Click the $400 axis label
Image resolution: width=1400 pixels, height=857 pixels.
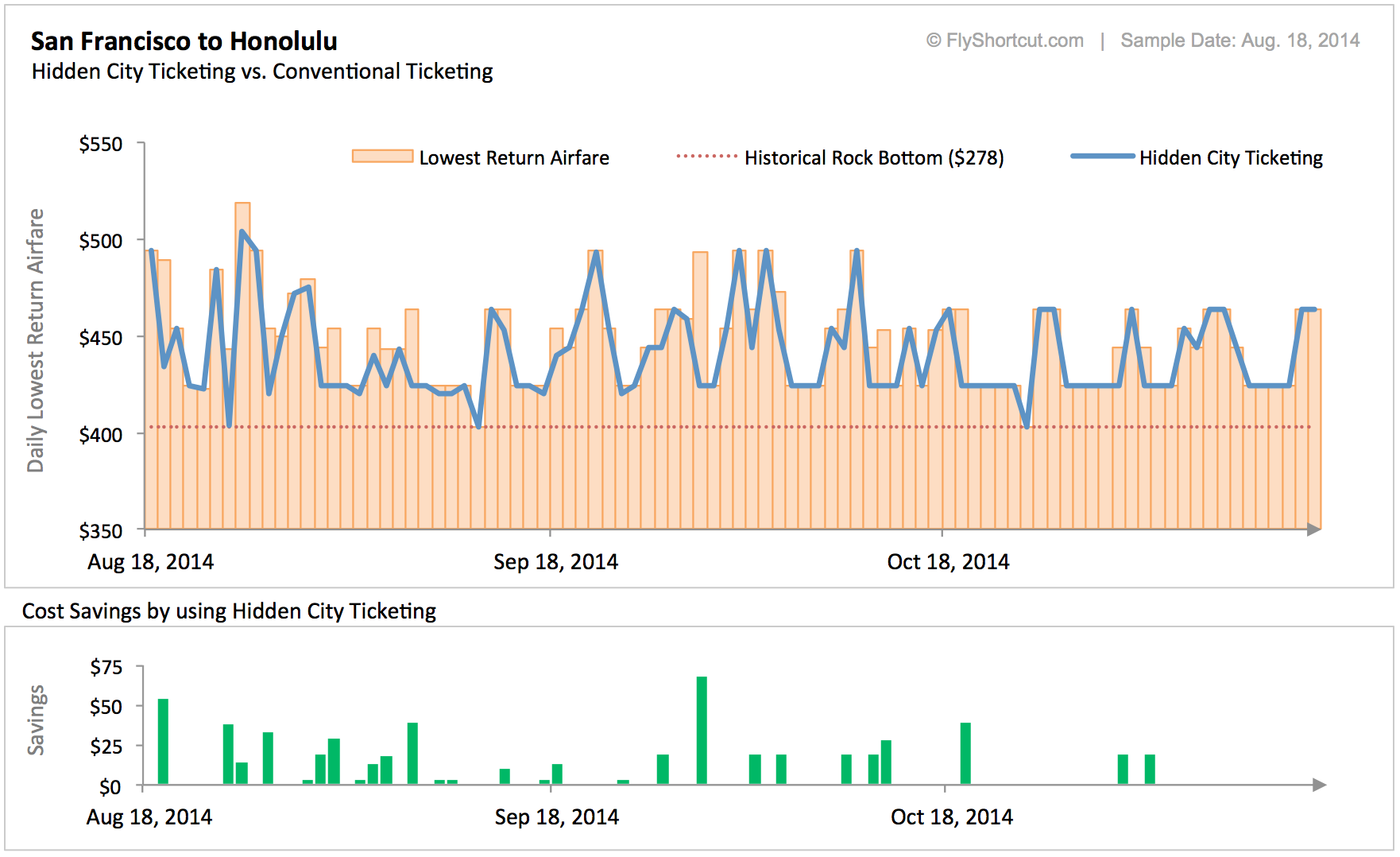101,435
